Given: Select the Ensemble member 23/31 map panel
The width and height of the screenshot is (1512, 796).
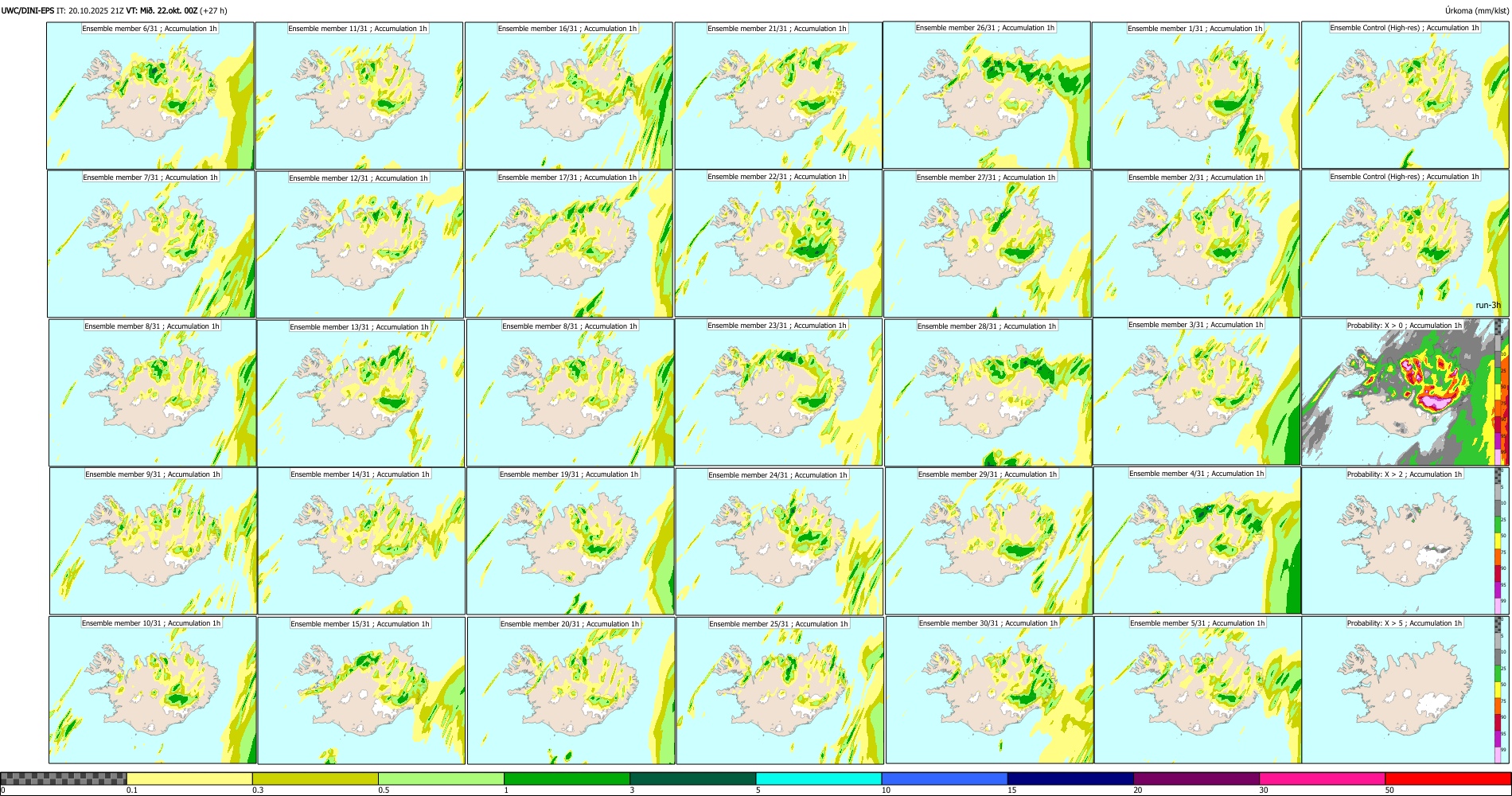Looking at the screenshot, I should (778, 392).
